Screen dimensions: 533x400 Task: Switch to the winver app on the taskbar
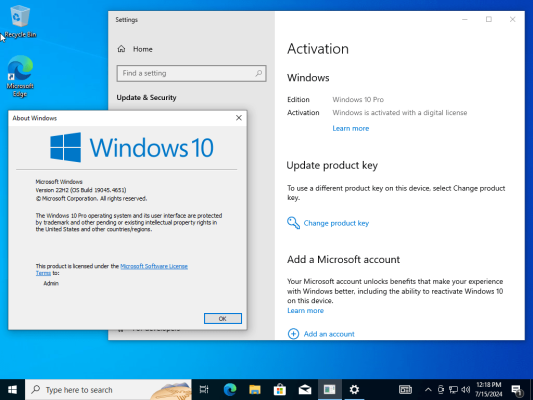[x=329, y=389]
